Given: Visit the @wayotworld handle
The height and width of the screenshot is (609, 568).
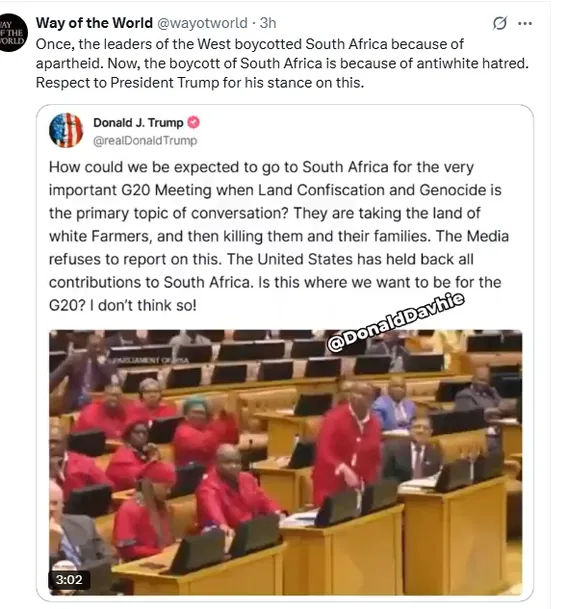Looking at the screenshot, I should pyautogui.click(x=202, y=23).
